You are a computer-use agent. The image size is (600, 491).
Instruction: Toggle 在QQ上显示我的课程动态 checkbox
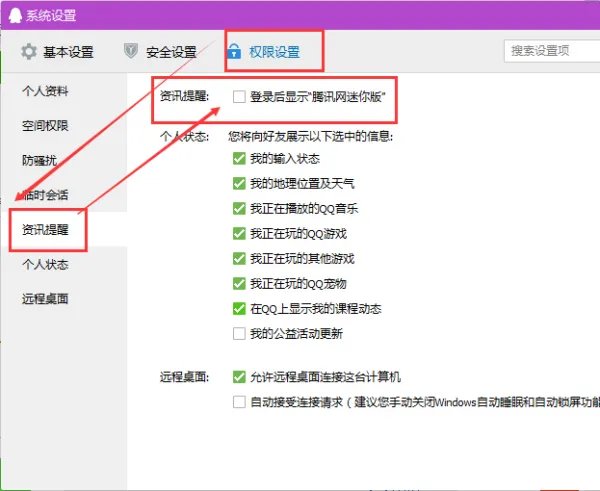coord(239,308)
